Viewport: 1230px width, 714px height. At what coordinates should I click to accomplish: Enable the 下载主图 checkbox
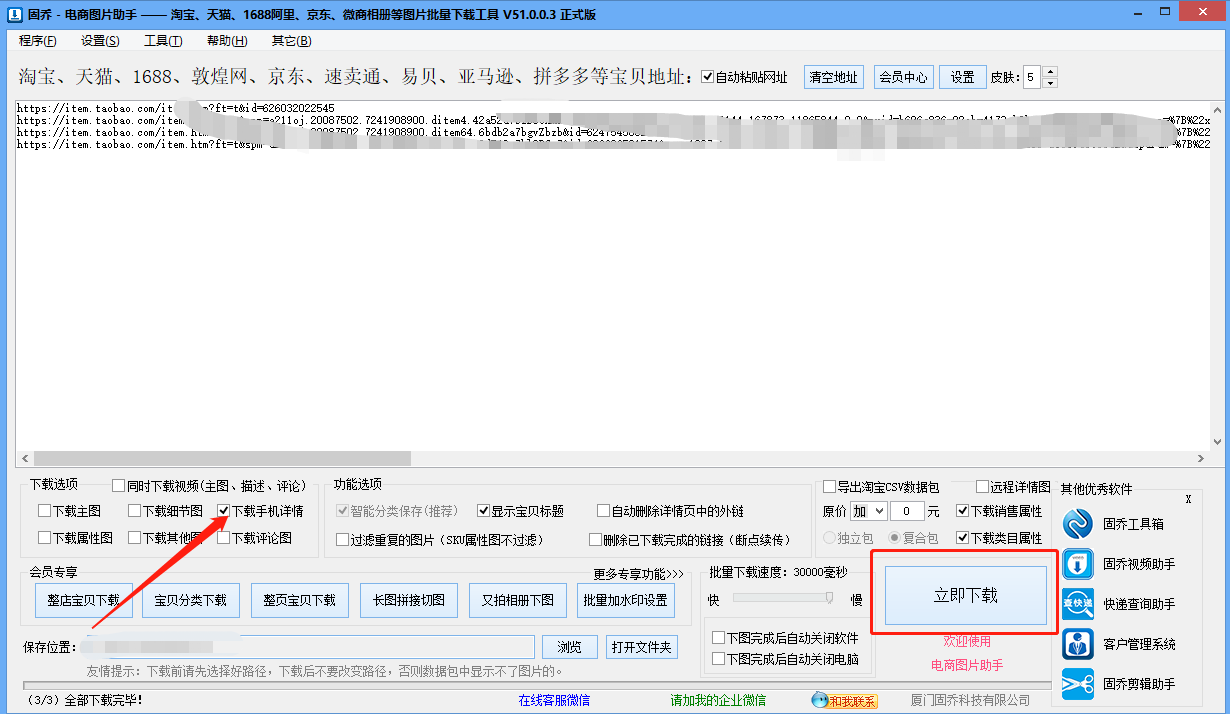[x=44, y=511]
